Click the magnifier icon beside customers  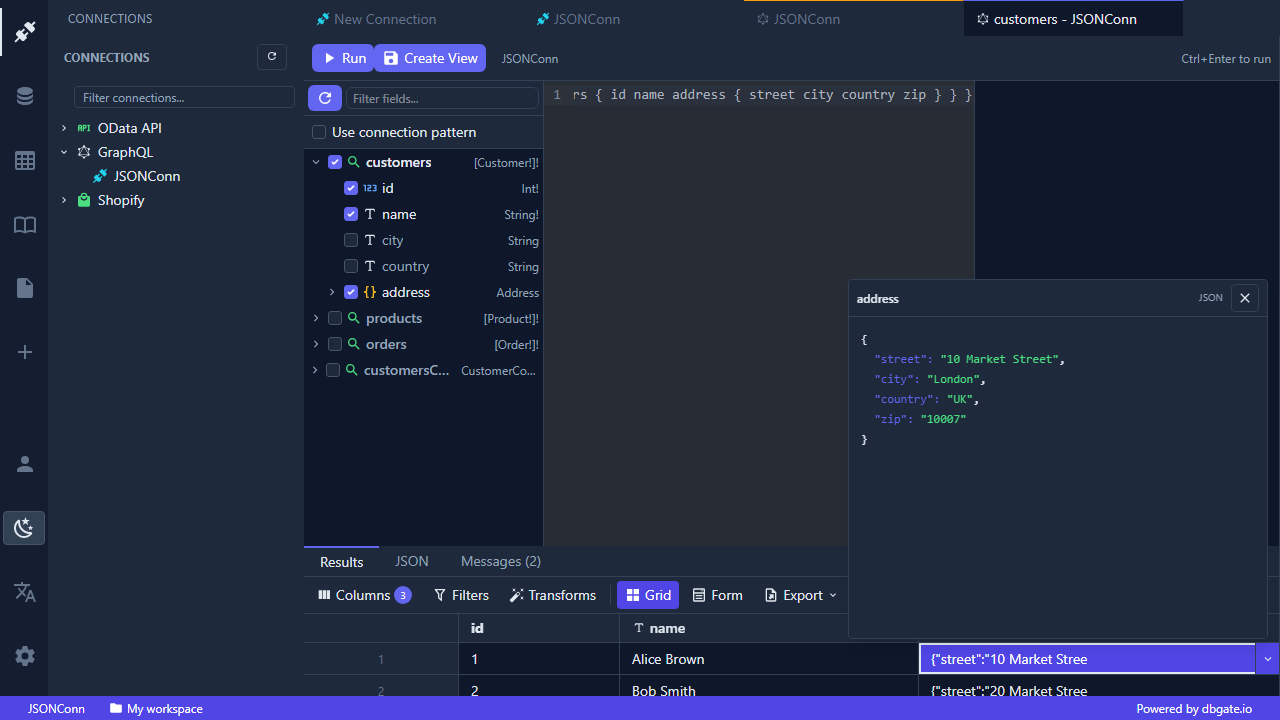(x=354, y=162)
